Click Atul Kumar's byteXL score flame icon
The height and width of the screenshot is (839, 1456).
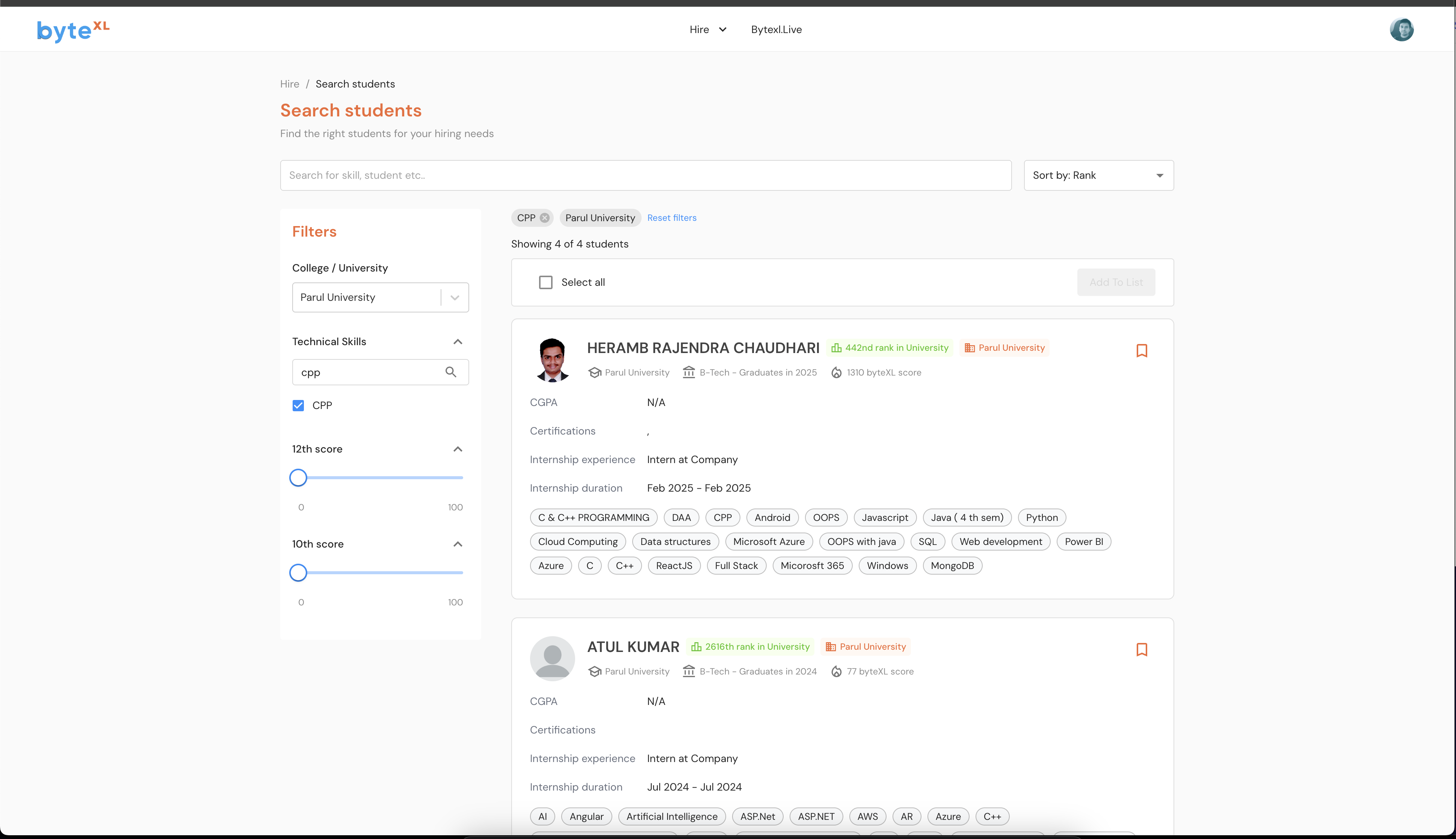[836, 672]
